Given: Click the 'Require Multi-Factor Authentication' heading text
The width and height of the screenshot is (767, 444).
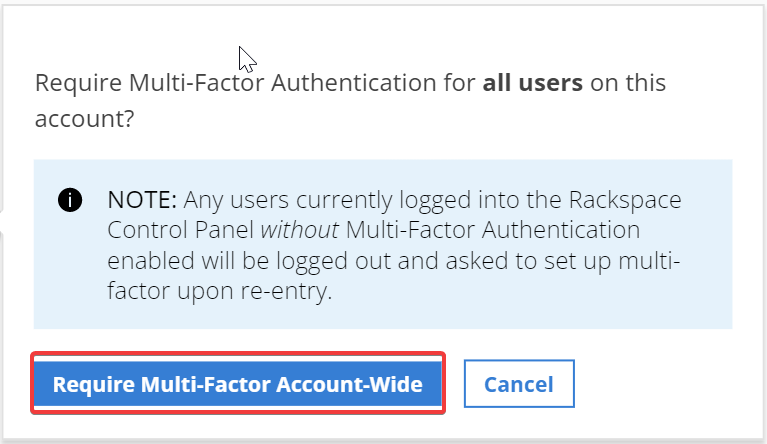Looking at the screenshot, I should pos(236,83).
